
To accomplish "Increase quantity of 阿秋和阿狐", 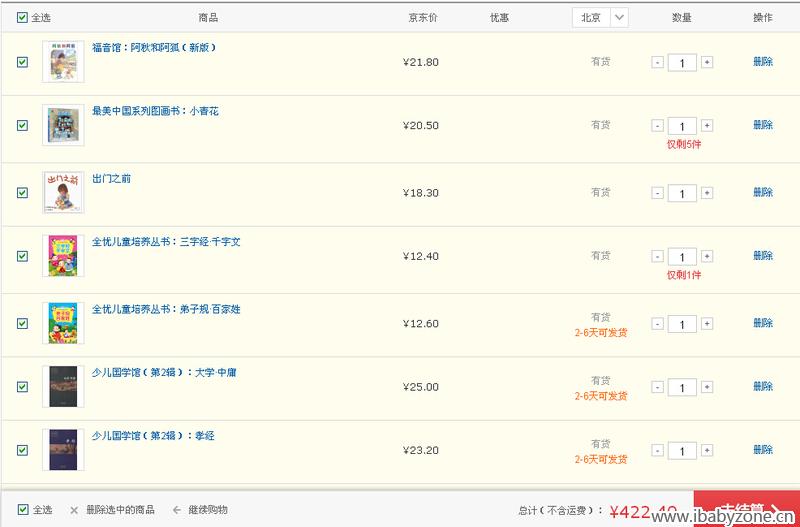I will 707,62.
